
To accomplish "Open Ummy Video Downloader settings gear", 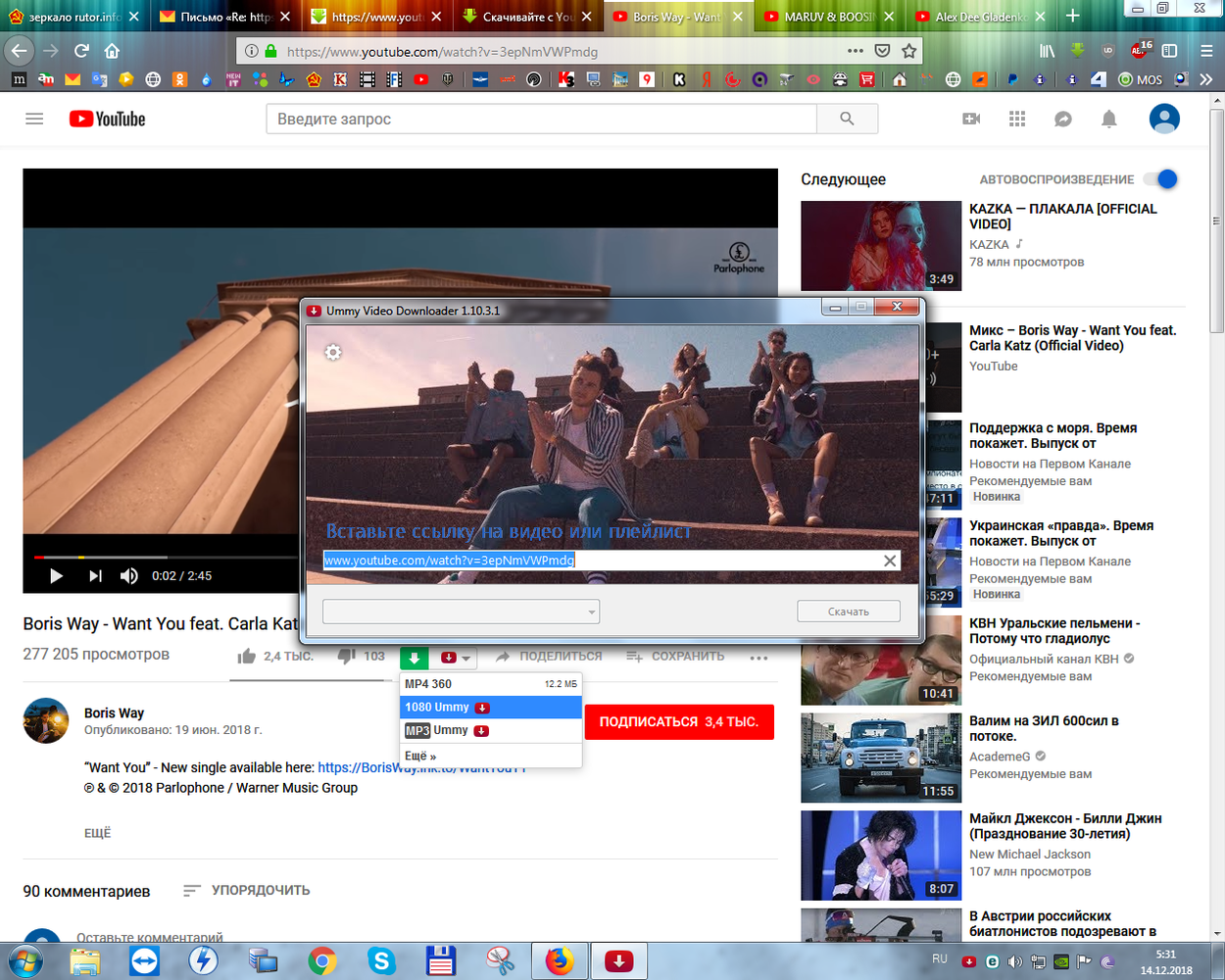I will 333,352.
